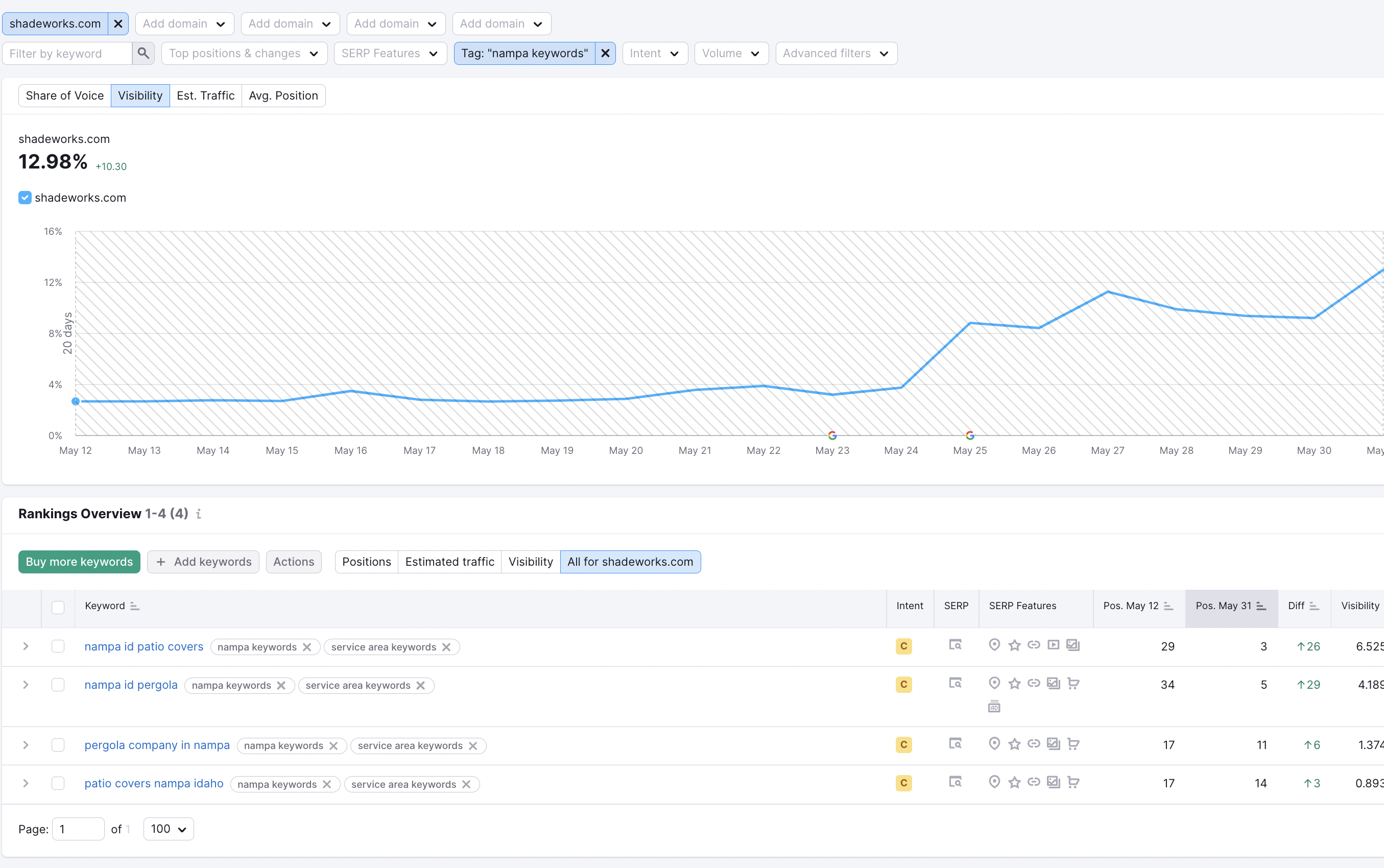
Task: Check the box for nampa id pergola
Action: point(58,685)
